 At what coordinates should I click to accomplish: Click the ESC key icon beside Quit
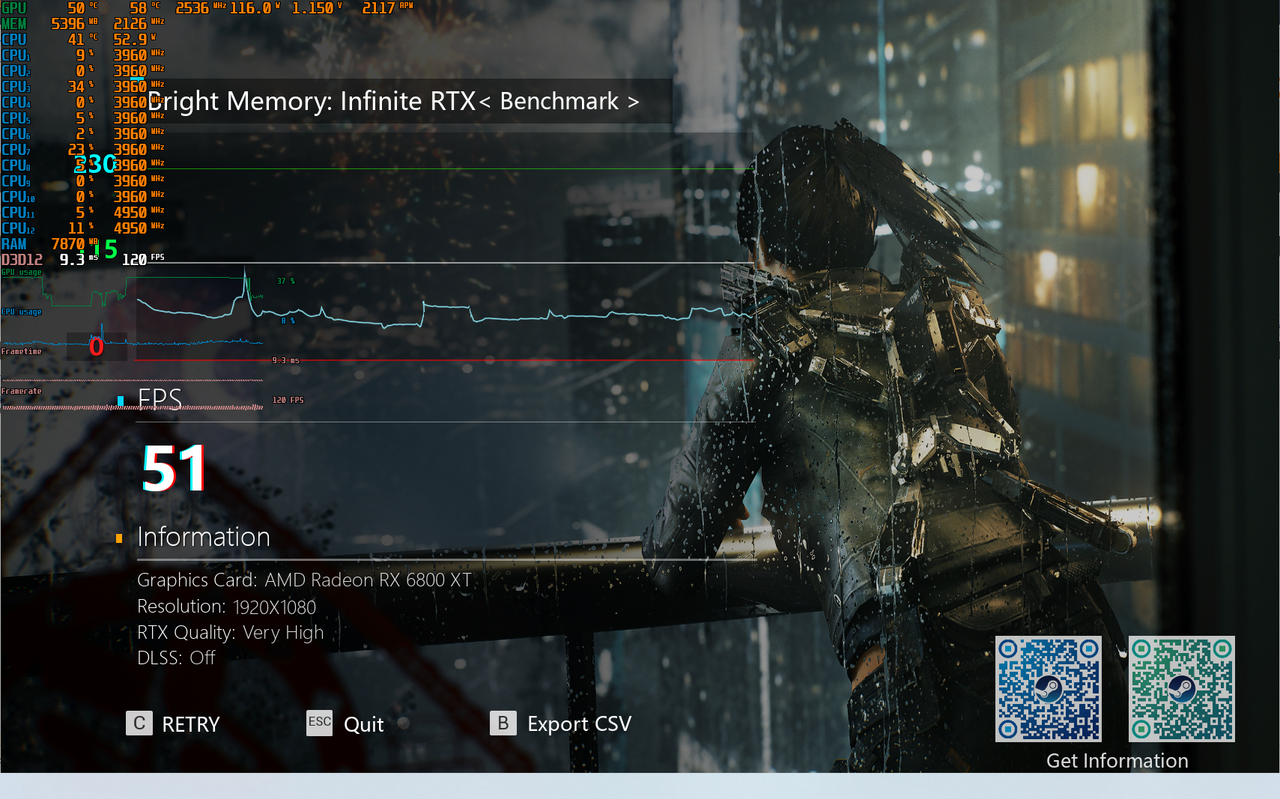(319, 723)
